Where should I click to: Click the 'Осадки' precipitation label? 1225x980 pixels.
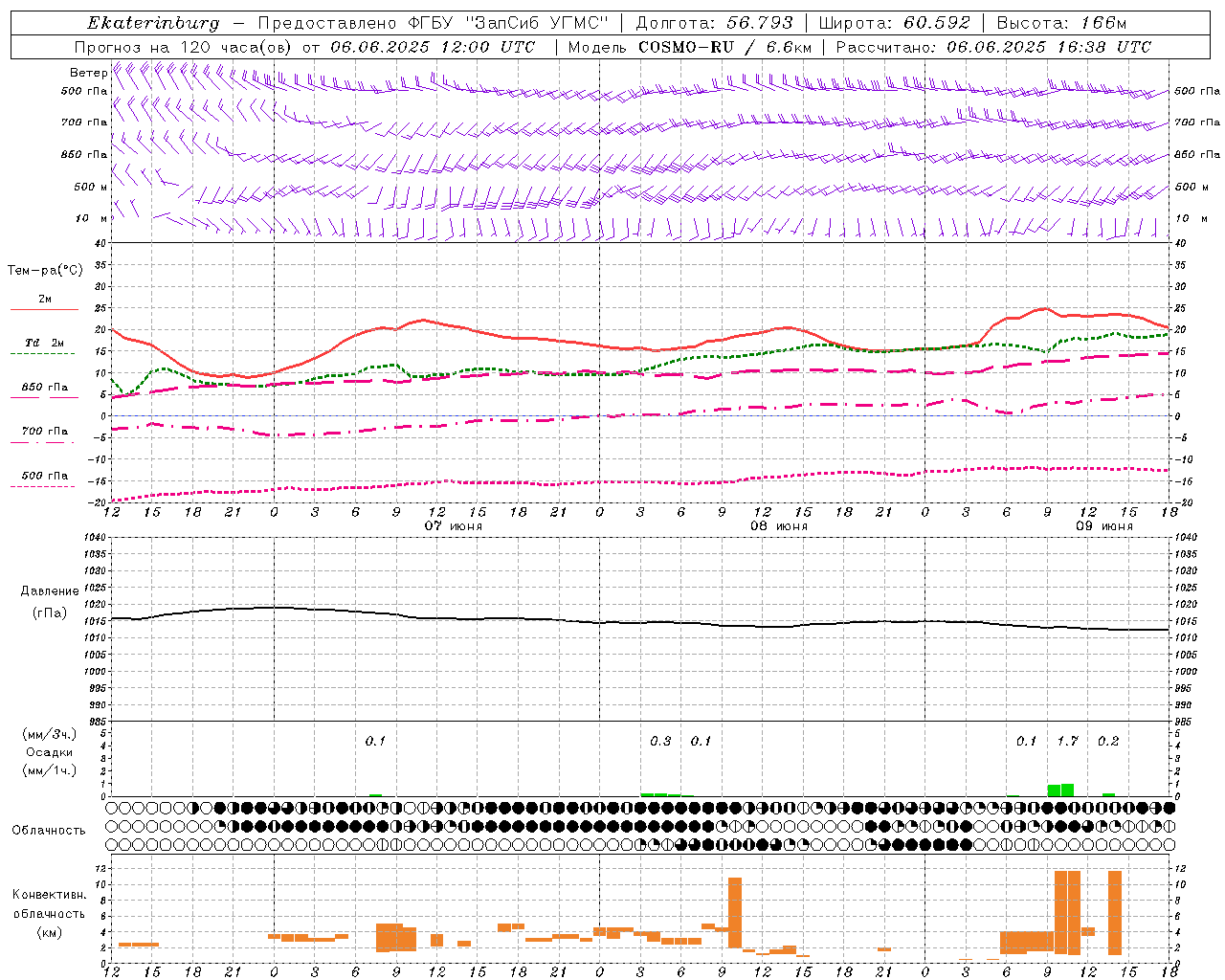(x=50, y=752)
